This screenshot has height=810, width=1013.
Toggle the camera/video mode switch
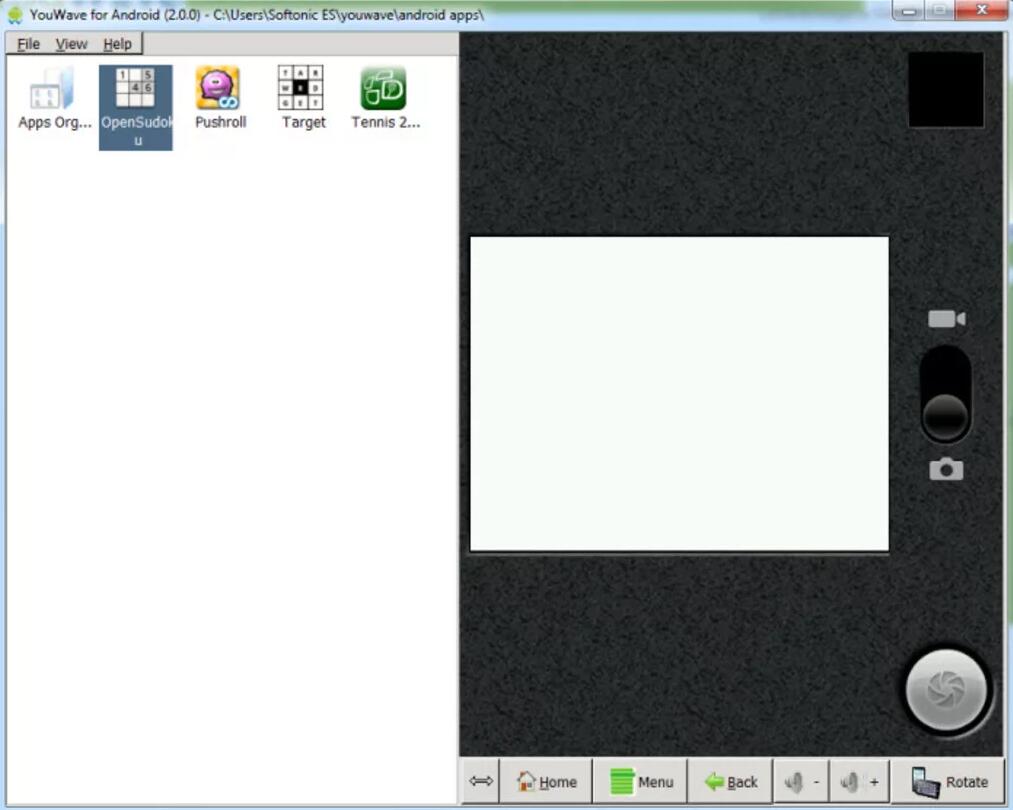(x=946, y=395)
